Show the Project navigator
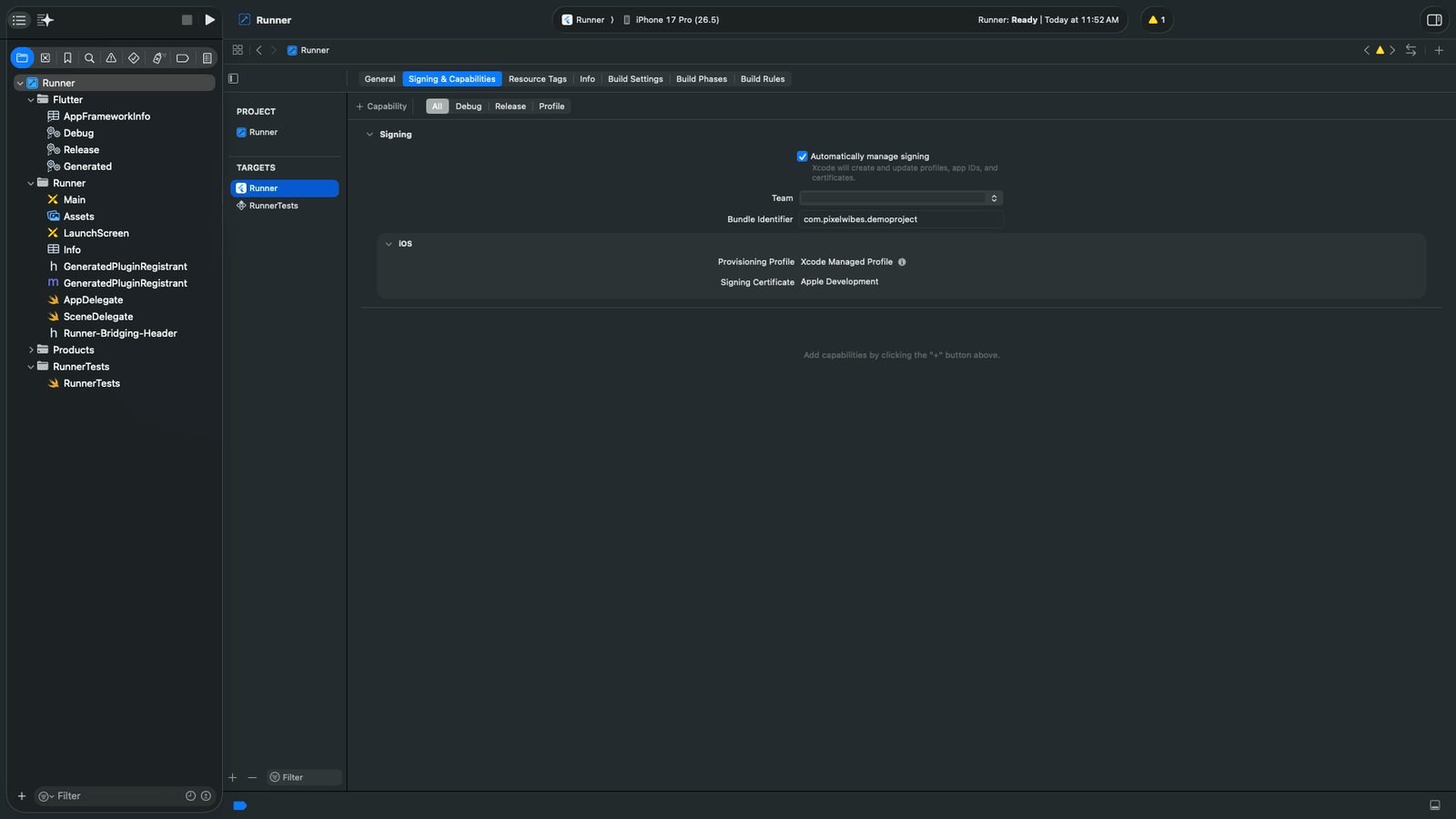The height and width of the screenshot is (819, 1456). tap(22, 57)
